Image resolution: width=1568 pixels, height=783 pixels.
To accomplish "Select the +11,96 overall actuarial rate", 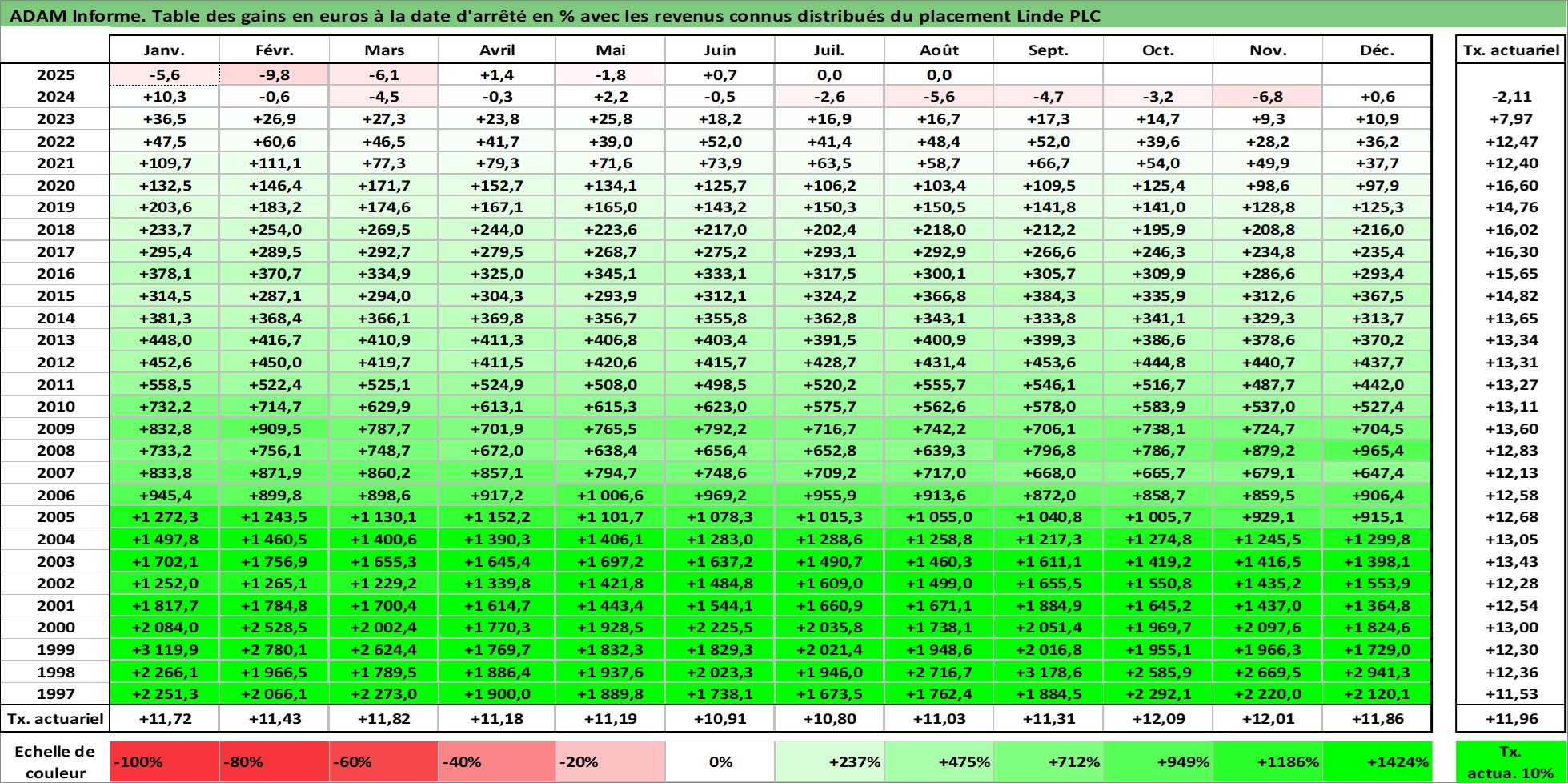I will [x=1511, y=718].
